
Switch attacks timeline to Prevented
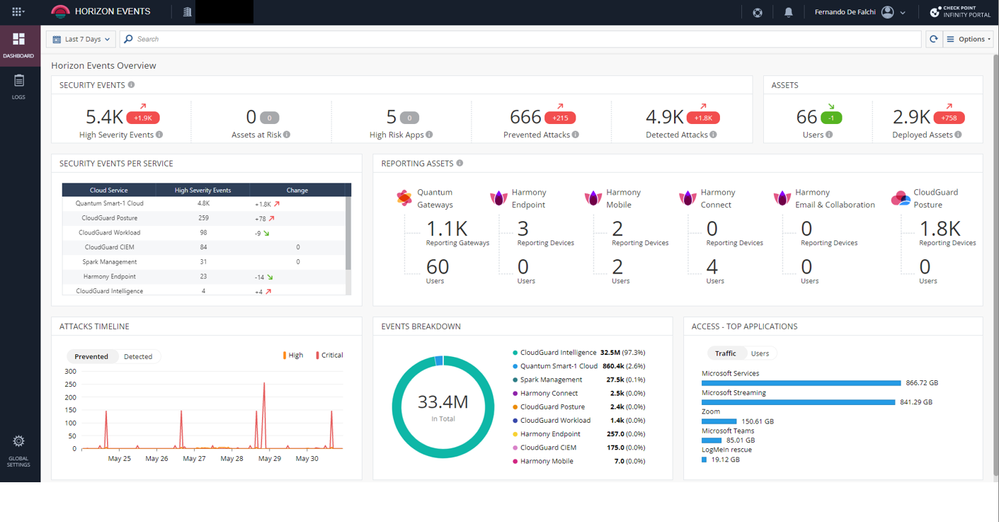[91, 356]
